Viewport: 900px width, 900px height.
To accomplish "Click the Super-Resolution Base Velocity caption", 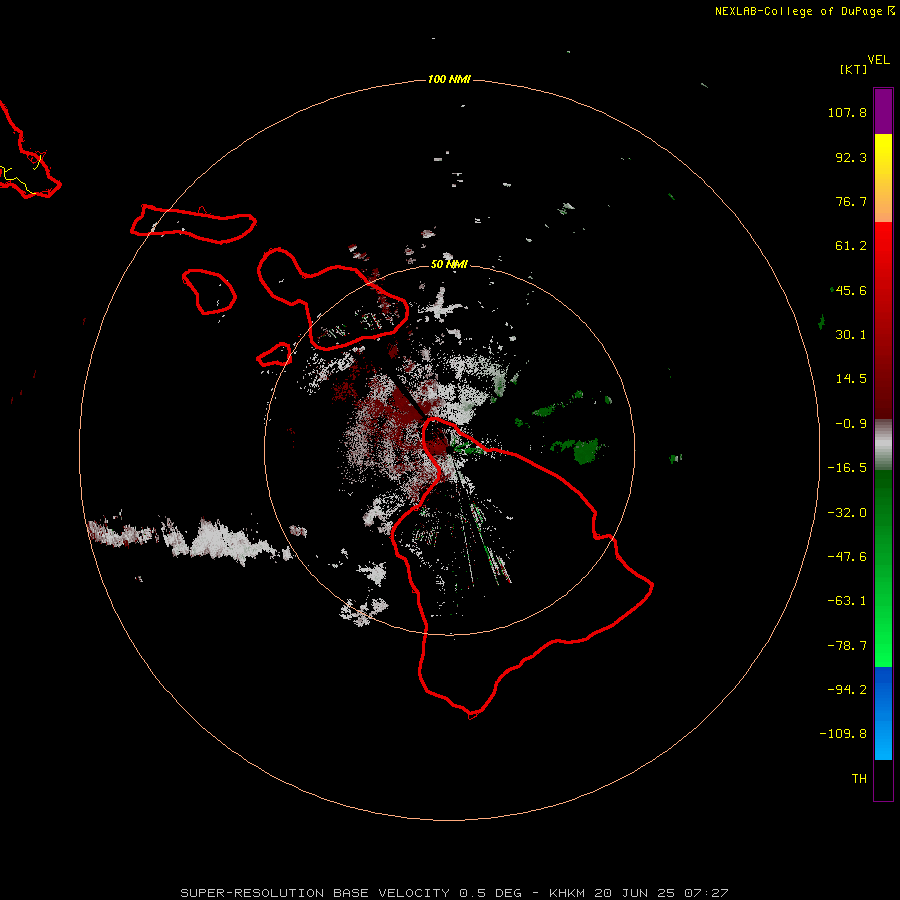I will click(454, 893).
